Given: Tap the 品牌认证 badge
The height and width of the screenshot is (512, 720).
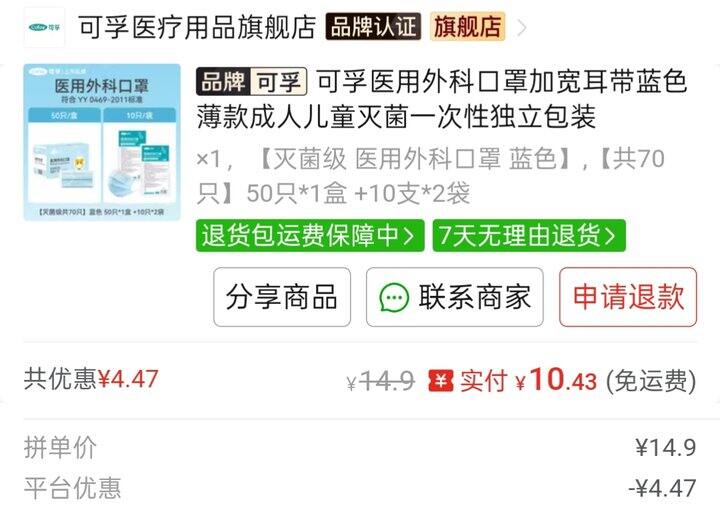Looking at the screenshot, I should 373,26.
